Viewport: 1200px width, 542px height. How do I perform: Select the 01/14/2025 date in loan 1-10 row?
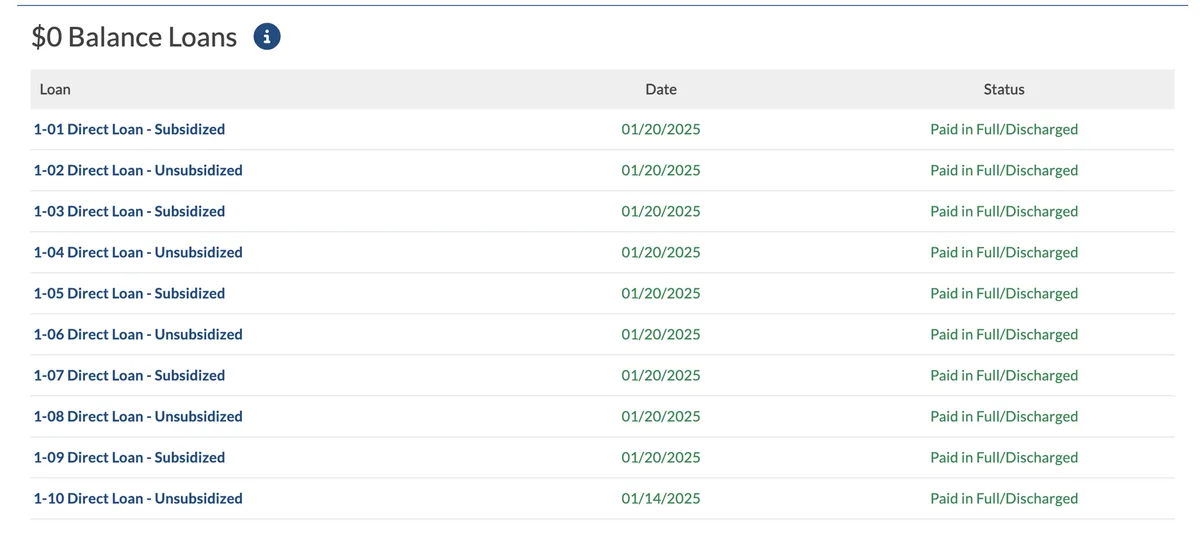click(661, 498)
